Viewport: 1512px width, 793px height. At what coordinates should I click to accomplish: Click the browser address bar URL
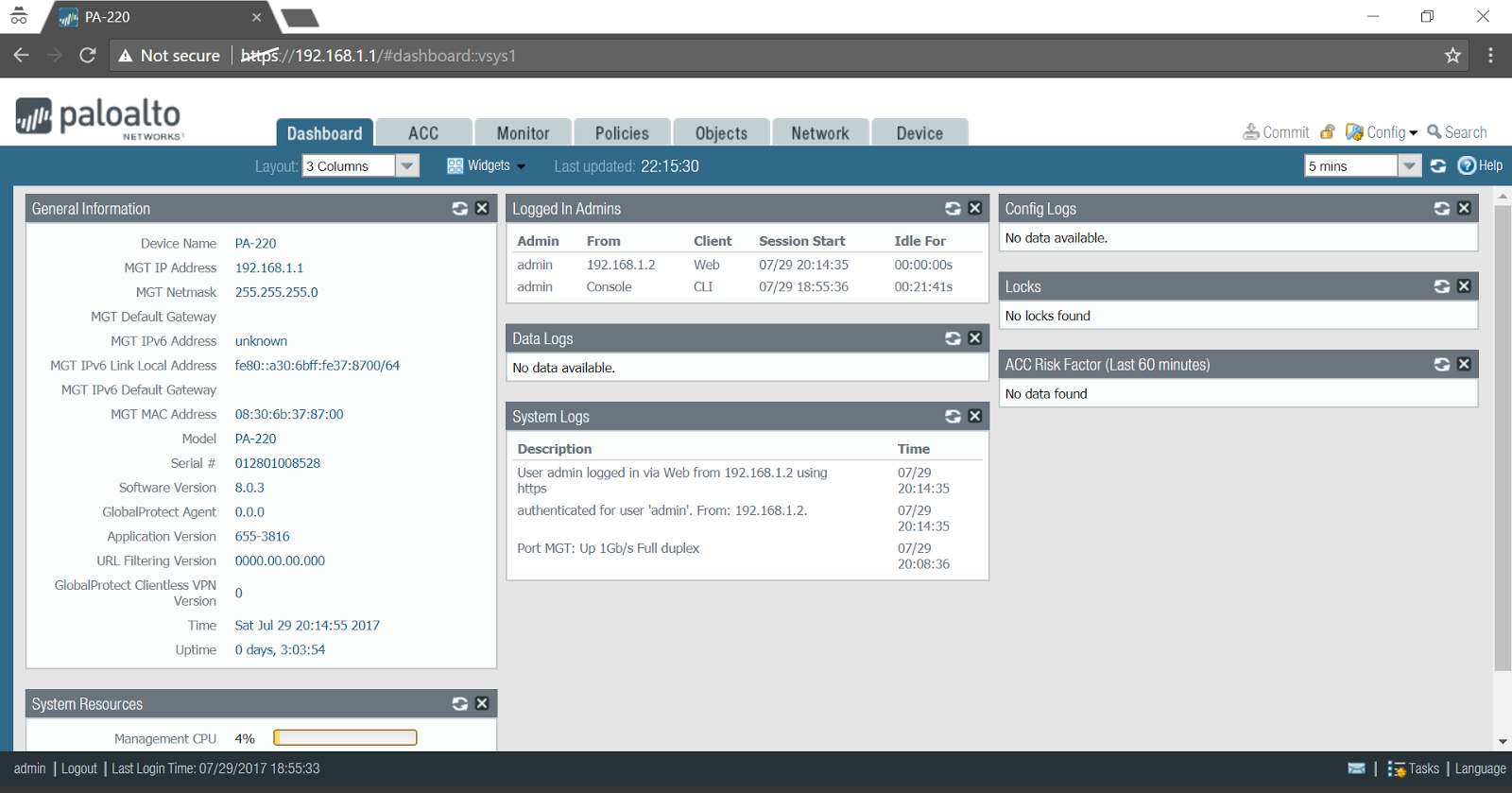click(378, 56)
